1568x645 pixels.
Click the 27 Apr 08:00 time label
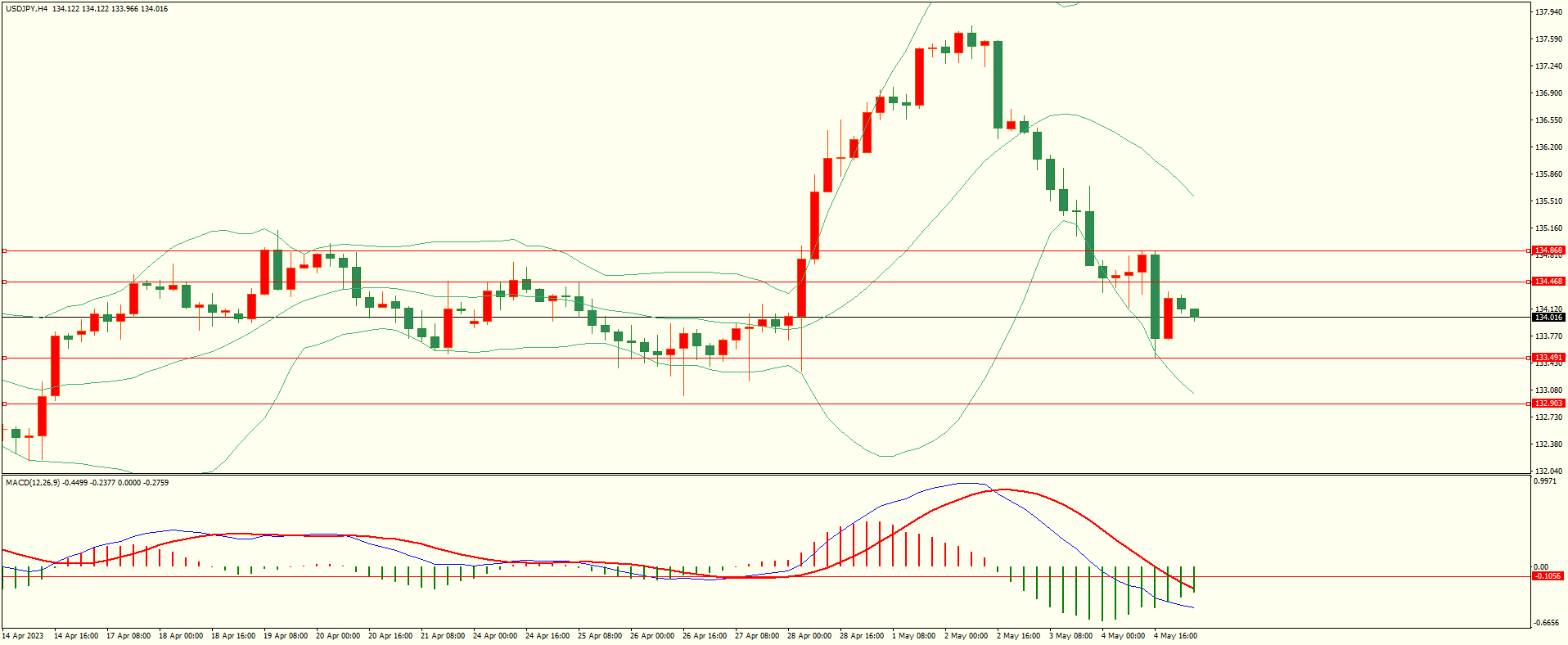tap(757, 636)
